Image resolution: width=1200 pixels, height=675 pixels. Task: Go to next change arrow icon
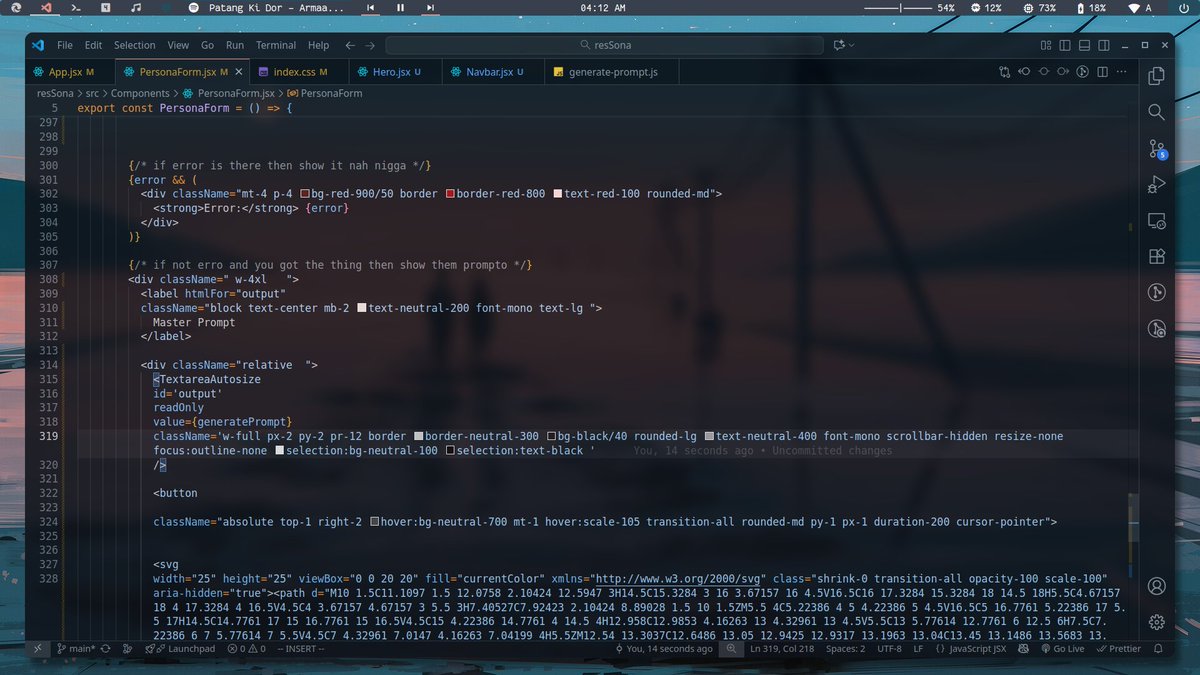[1062, 72]
